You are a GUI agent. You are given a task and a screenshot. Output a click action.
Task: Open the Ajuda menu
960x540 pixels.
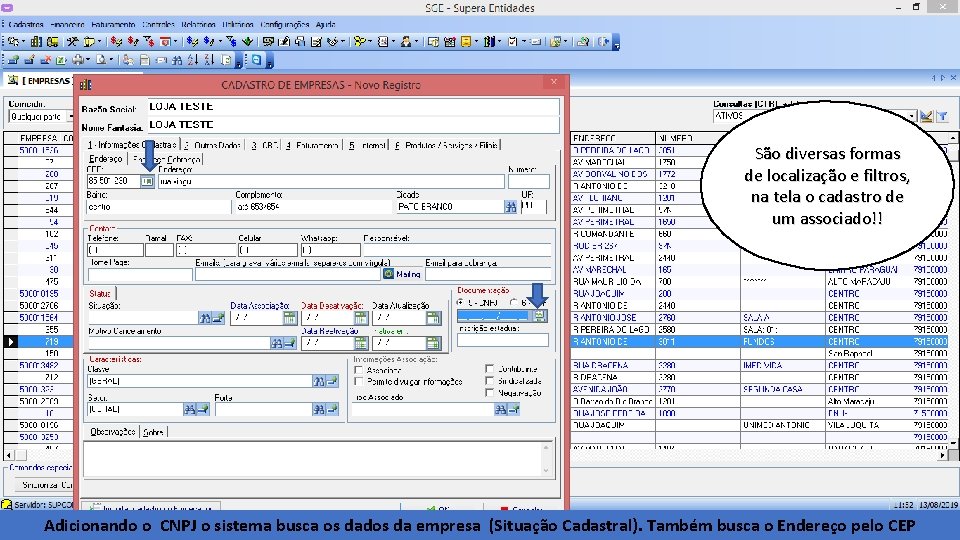click(x=325, y=24)
